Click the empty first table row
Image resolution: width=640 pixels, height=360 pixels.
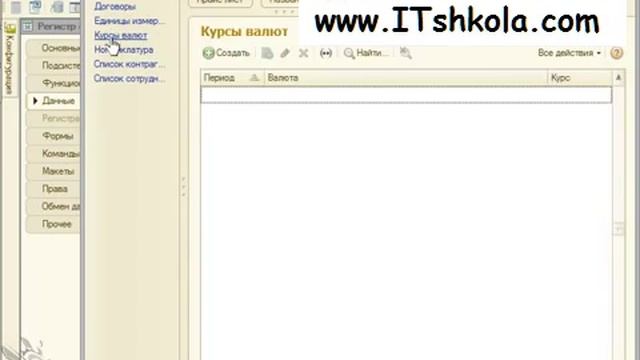[406, 95]
